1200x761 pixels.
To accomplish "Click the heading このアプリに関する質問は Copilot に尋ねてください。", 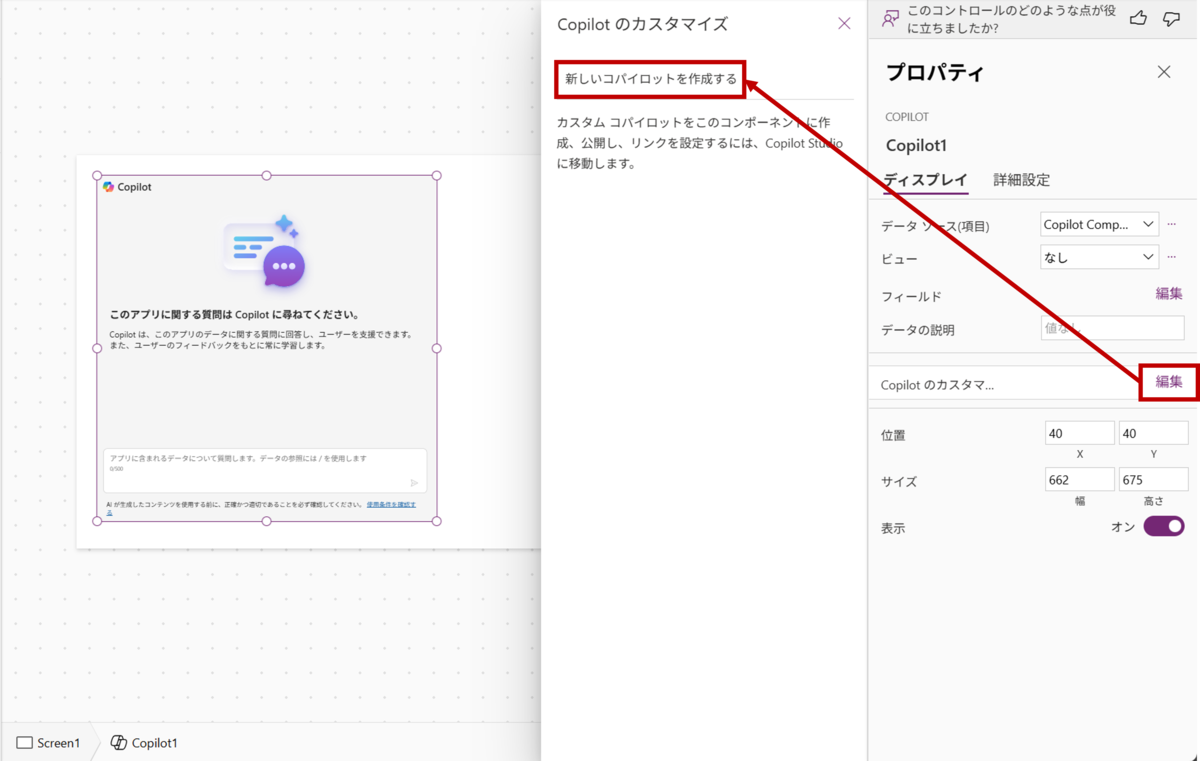I will 234,314.
